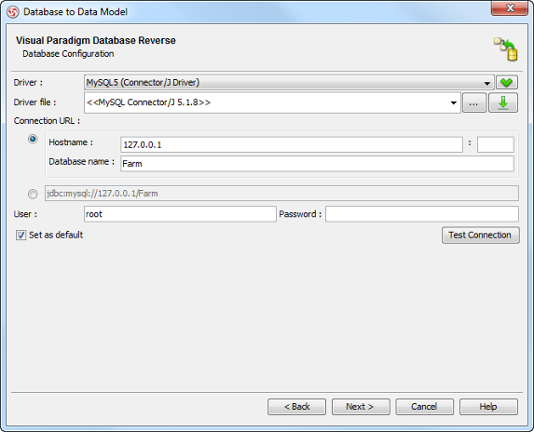The image size is (534, 432).
Task: Click the Database name field containing Farm
Action: tap(317, 164)
